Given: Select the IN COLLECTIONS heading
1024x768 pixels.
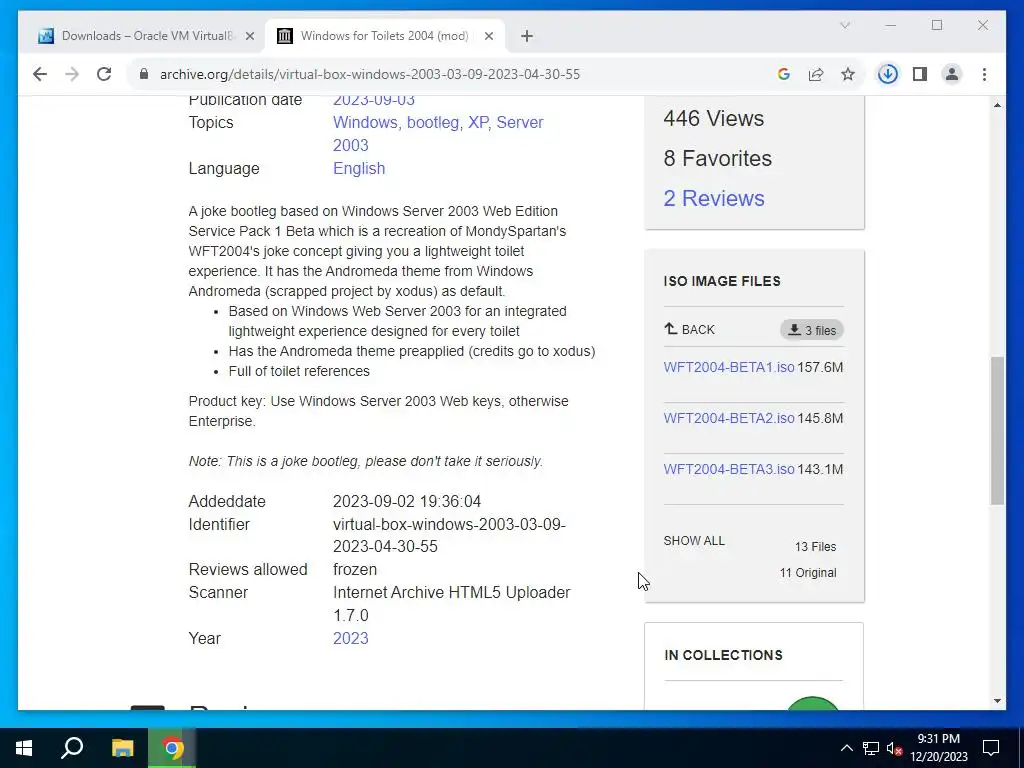Looking at the screenshot, I should [724, 655].
